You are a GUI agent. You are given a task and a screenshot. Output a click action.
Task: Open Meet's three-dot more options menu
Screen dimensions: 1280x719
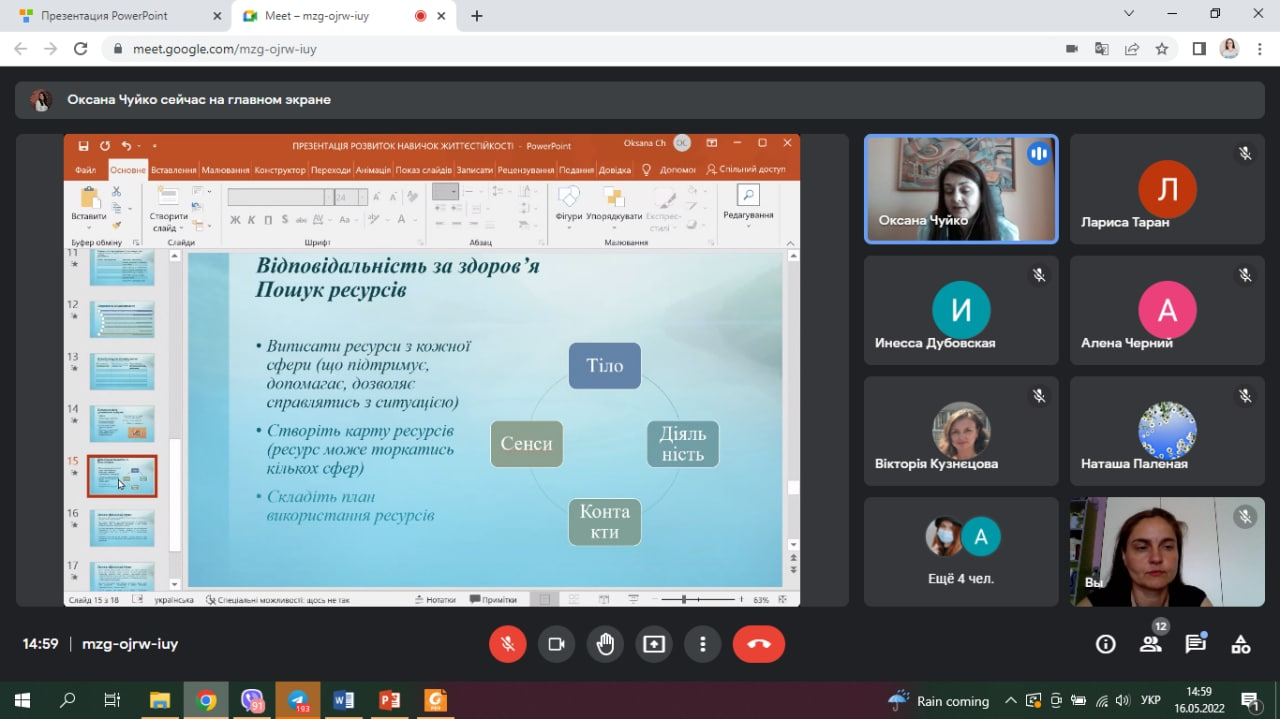coord(703,644)
